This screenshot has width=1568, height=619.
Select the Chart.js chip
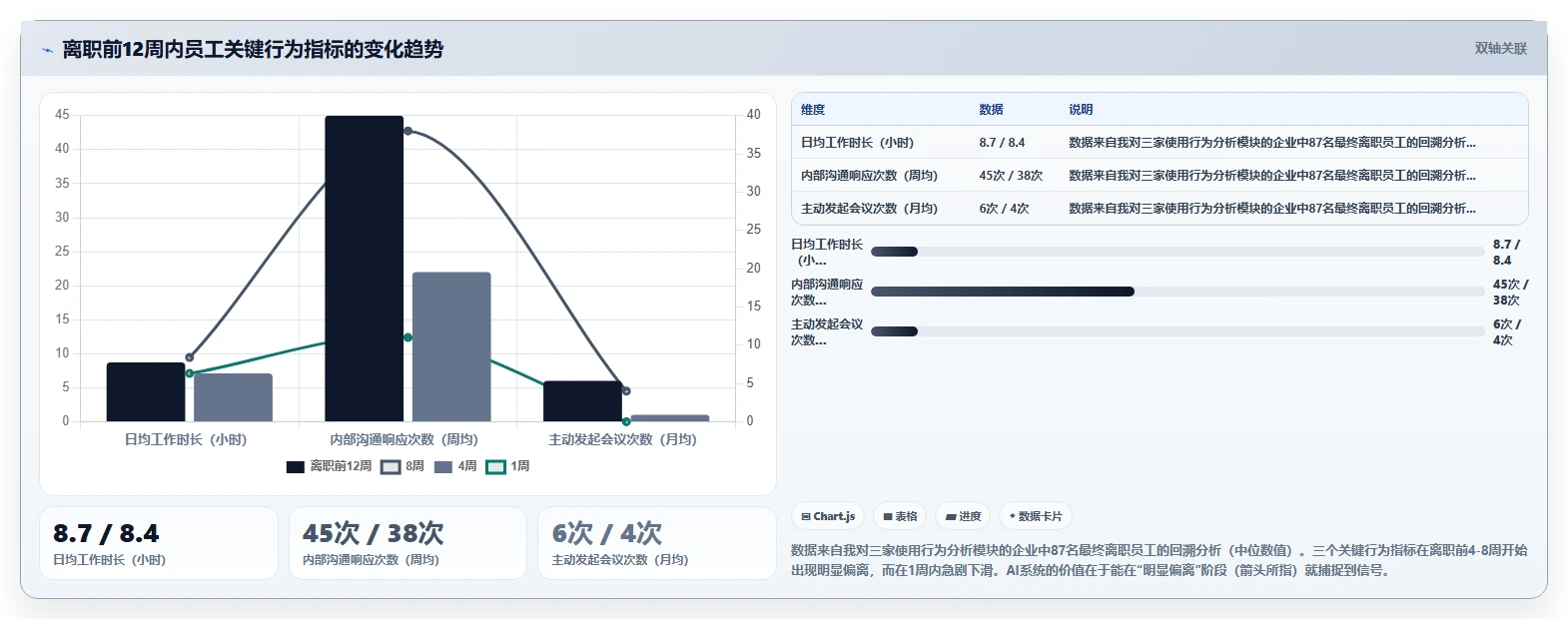tap(828, 516)
